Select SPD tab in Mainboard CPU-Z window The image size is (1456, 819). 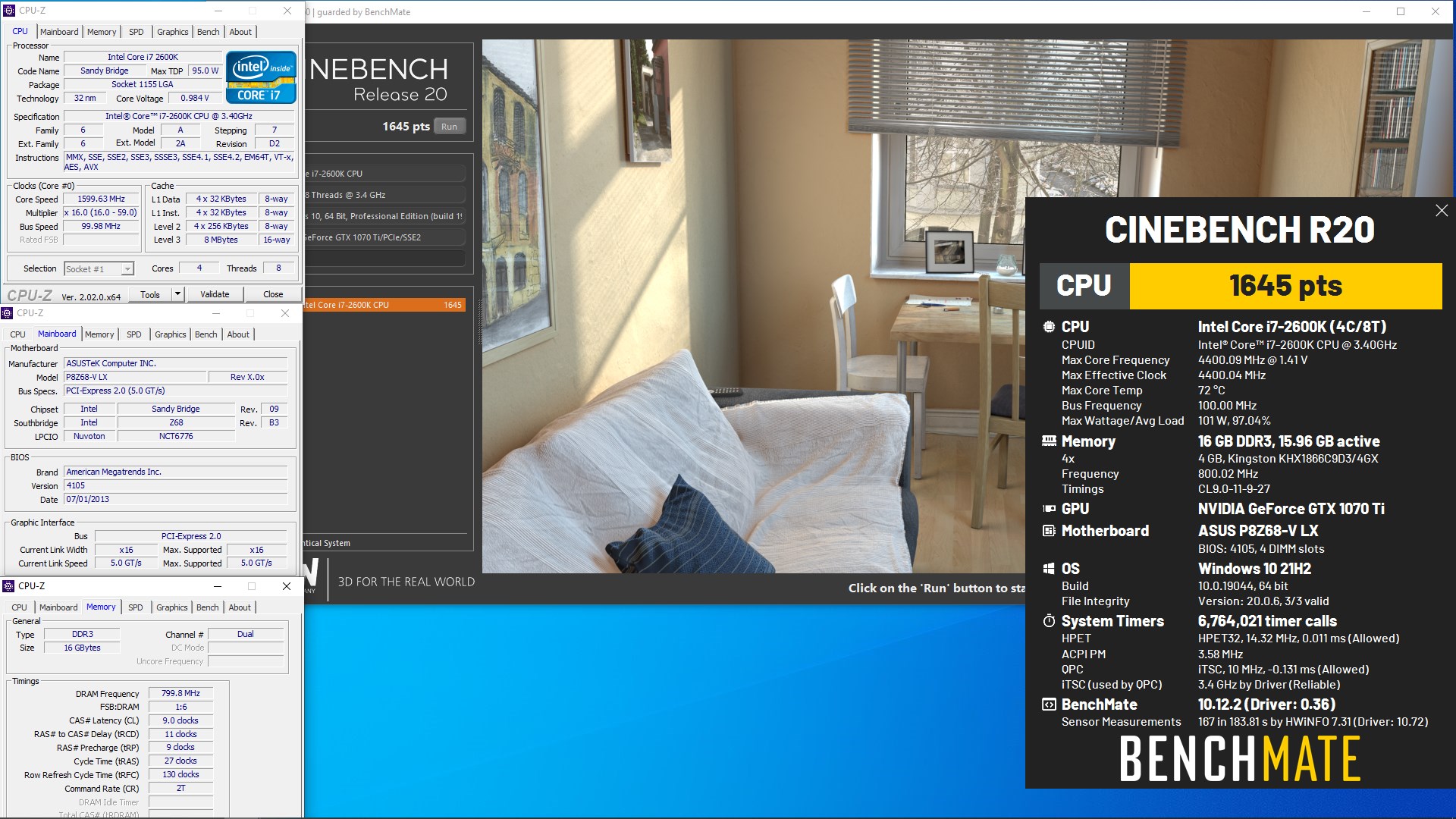pyautogui.click(x=134, y=334)
